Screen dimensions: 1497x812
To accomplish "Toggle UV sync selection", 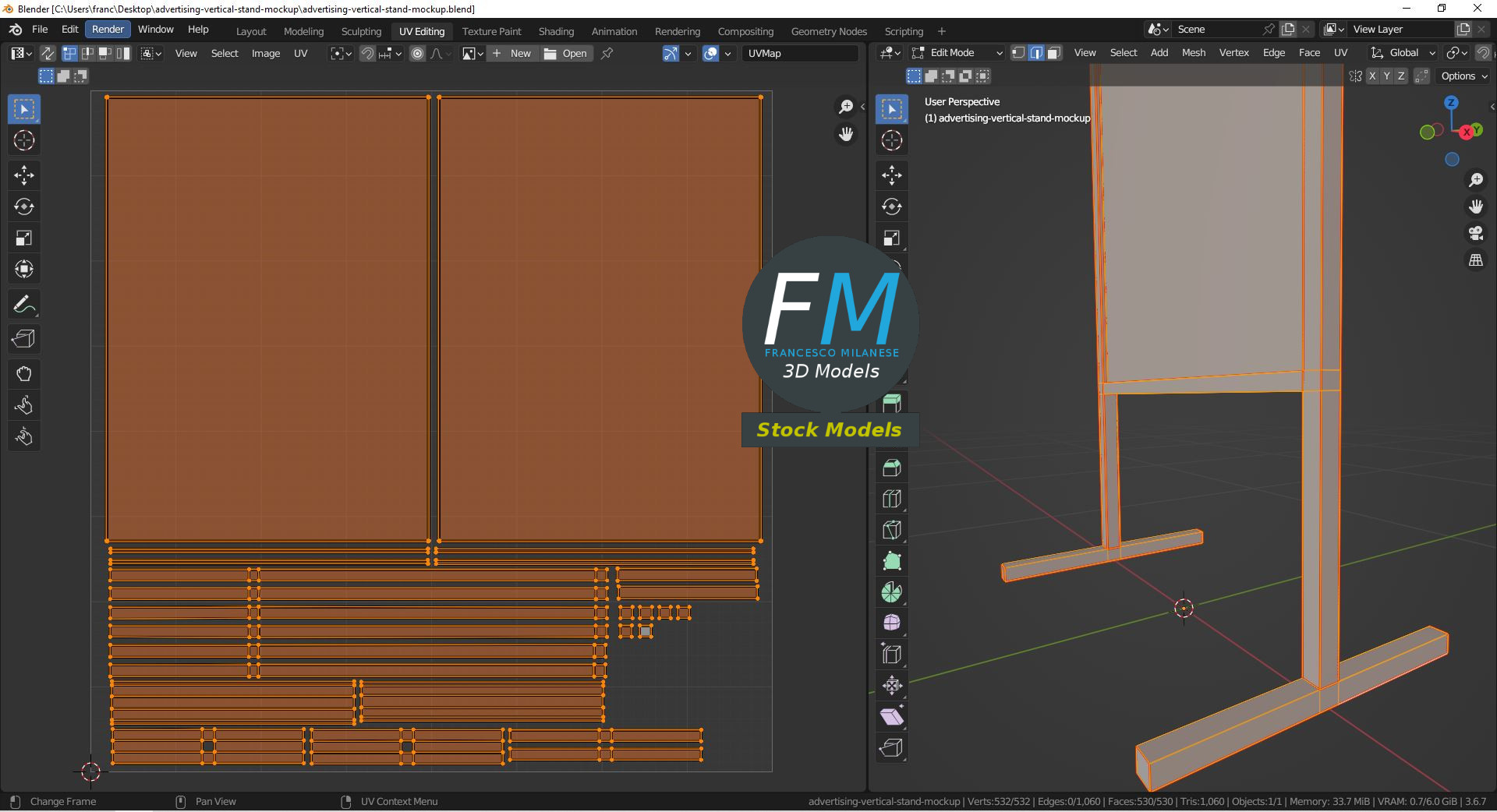I will point(48,53).
